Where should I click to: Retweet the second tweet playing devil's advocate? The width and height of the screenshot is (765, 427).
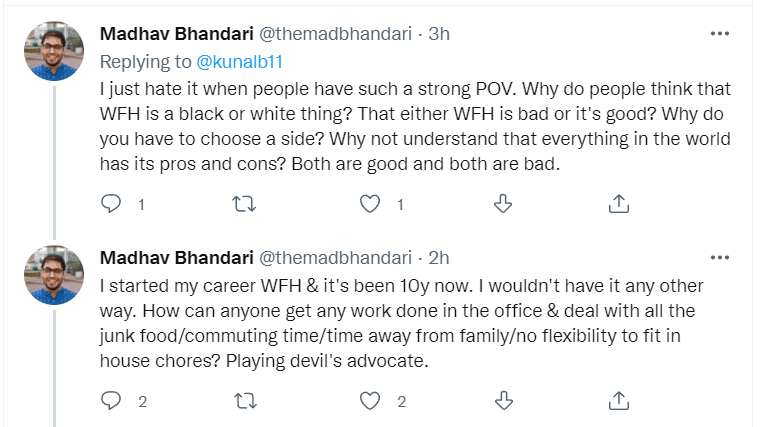click(x=243, y=401)
